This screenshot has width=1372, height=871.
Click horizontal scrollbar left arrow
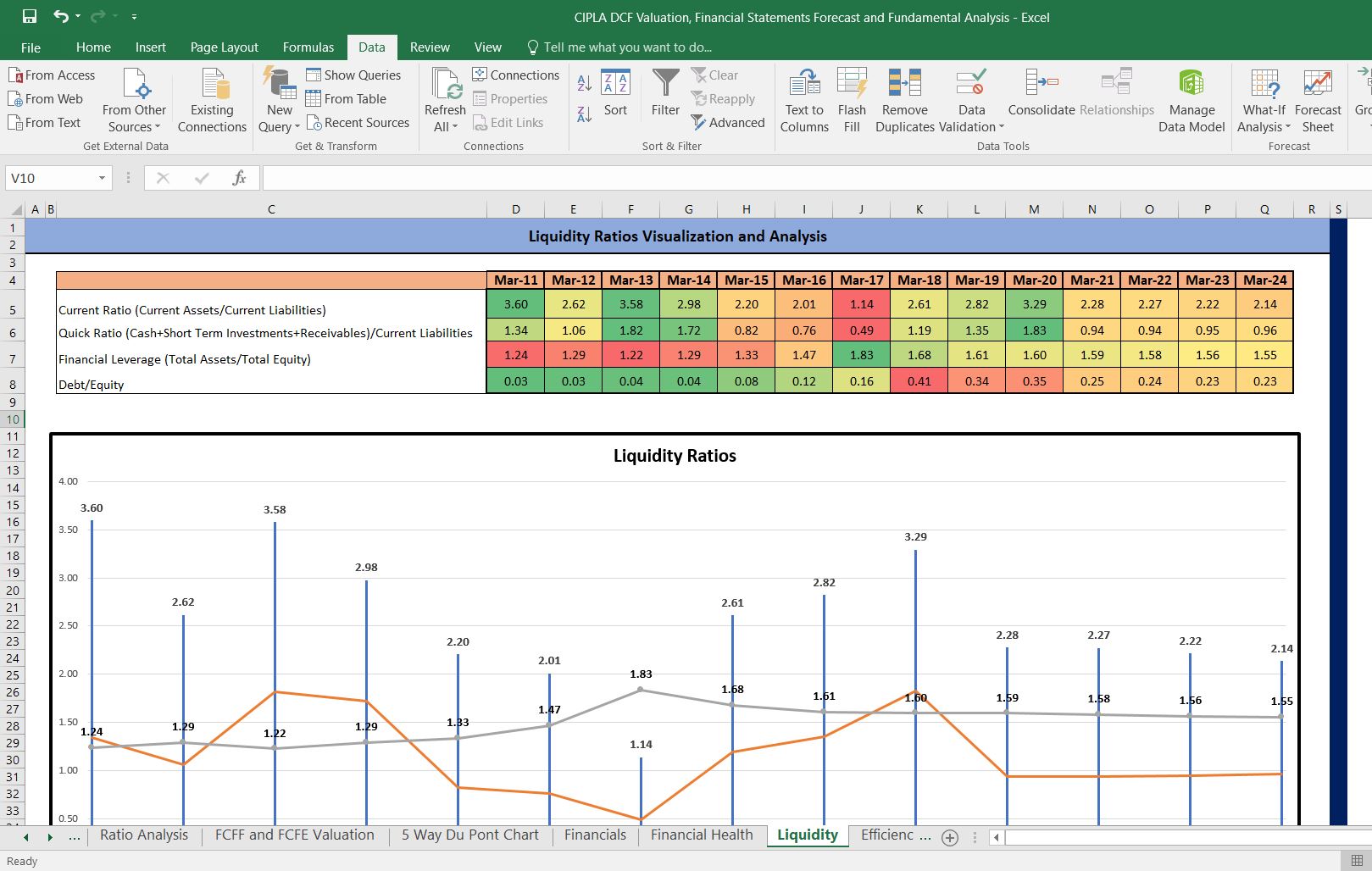point(997,837)
